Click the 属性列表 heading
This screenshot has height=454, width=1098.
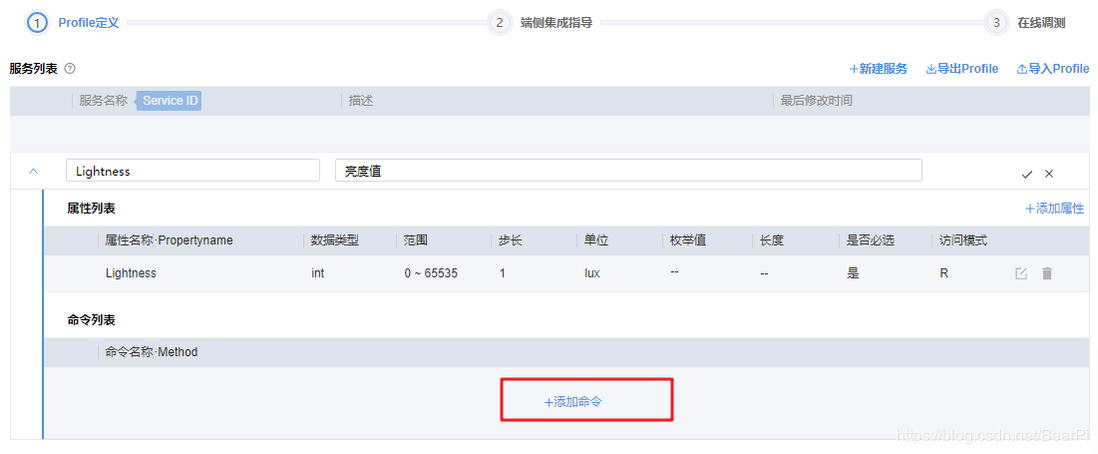[91, 209]
